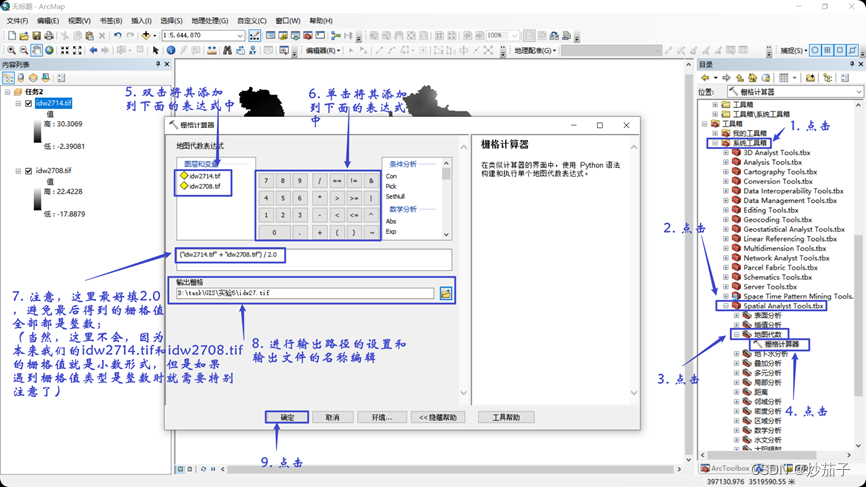The height and width of the screenshot is (487, 866).
Task: Click the + operator button
Action: coord(319,232)
